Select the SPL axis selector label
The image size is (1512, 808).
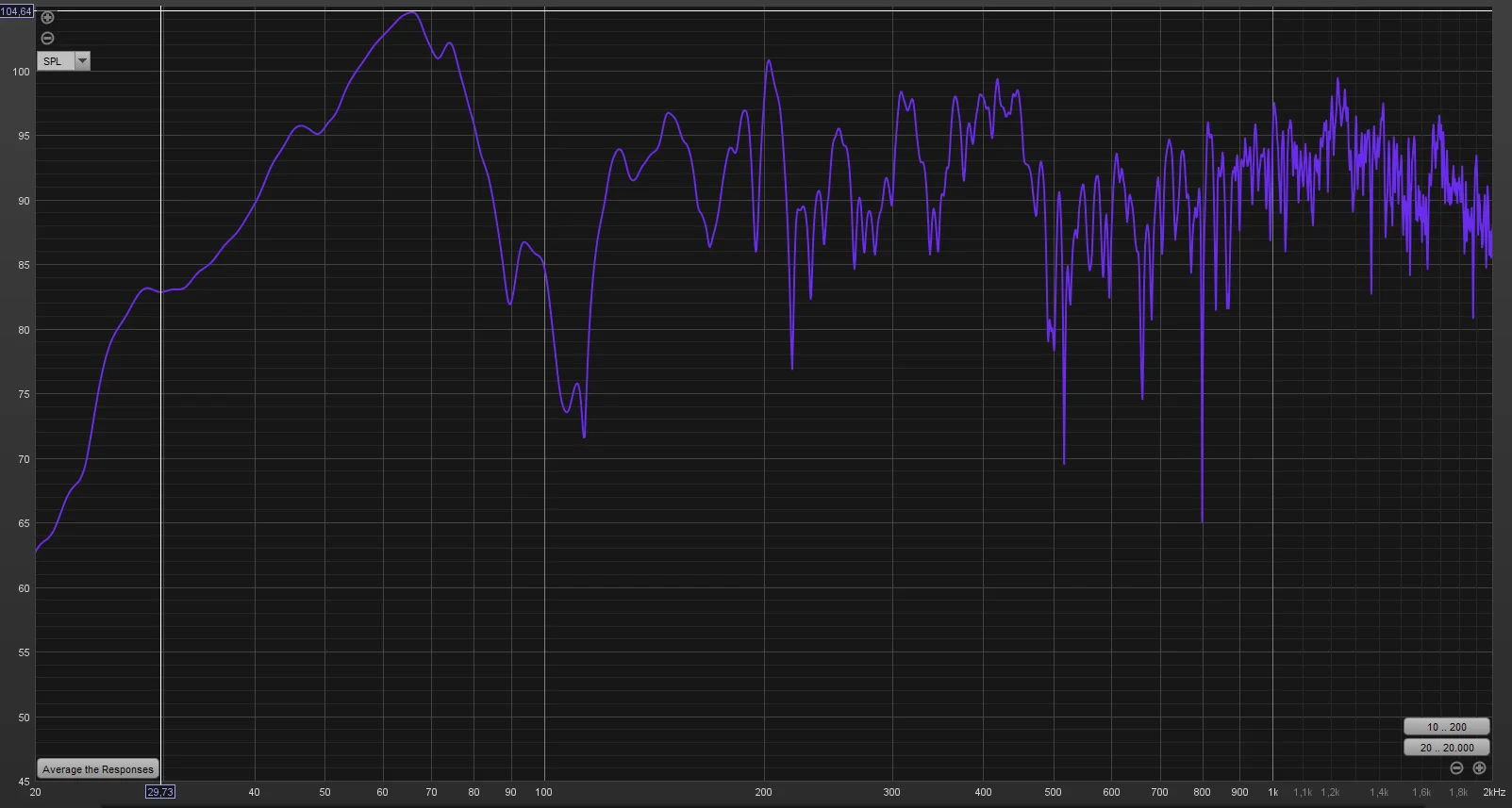(x=55, y=61)
